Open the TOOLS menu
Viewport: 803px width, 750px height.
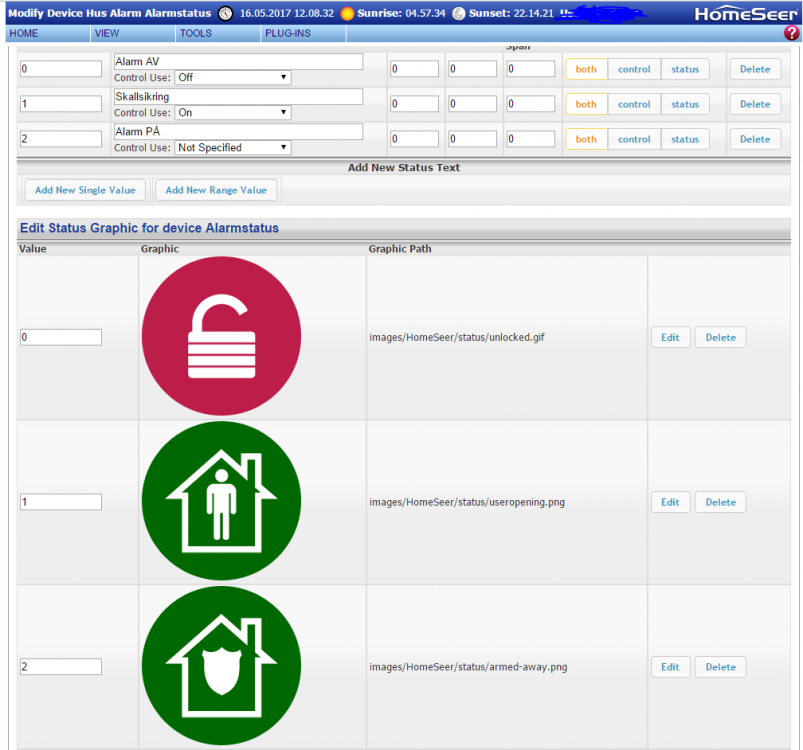(x=195, y=33)
